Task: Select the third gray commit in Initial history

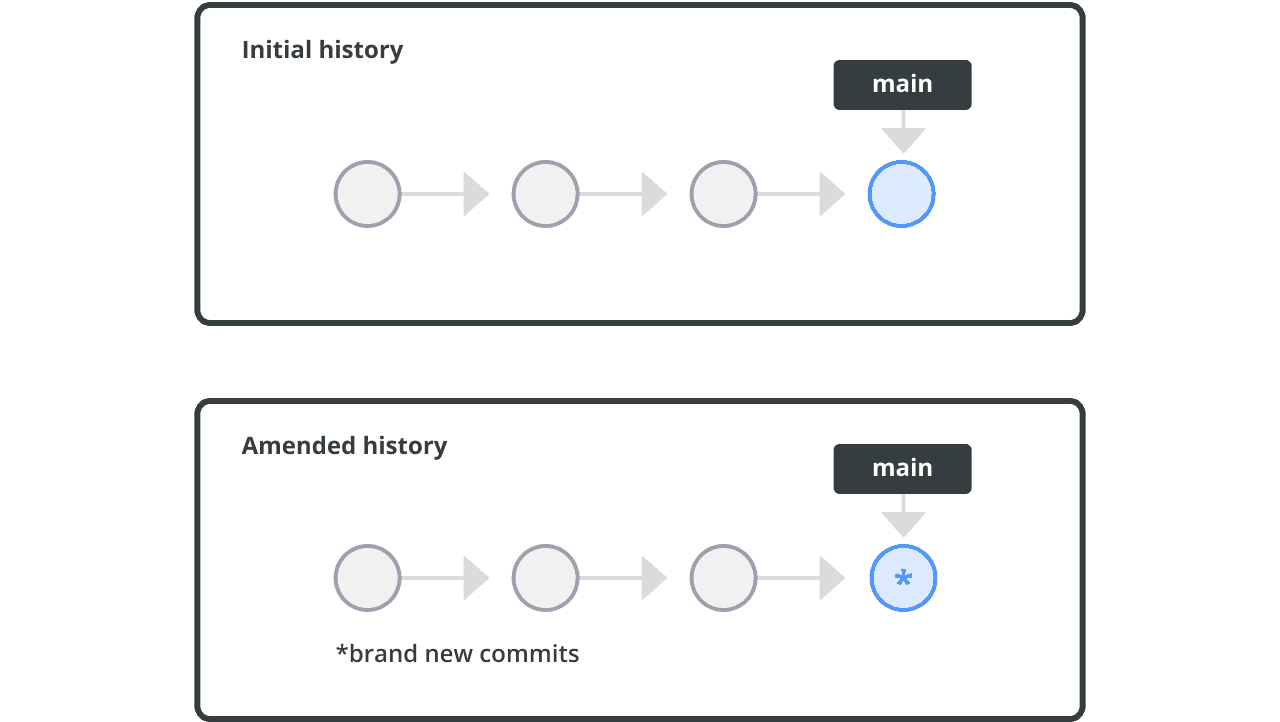Action: (723, 194)
